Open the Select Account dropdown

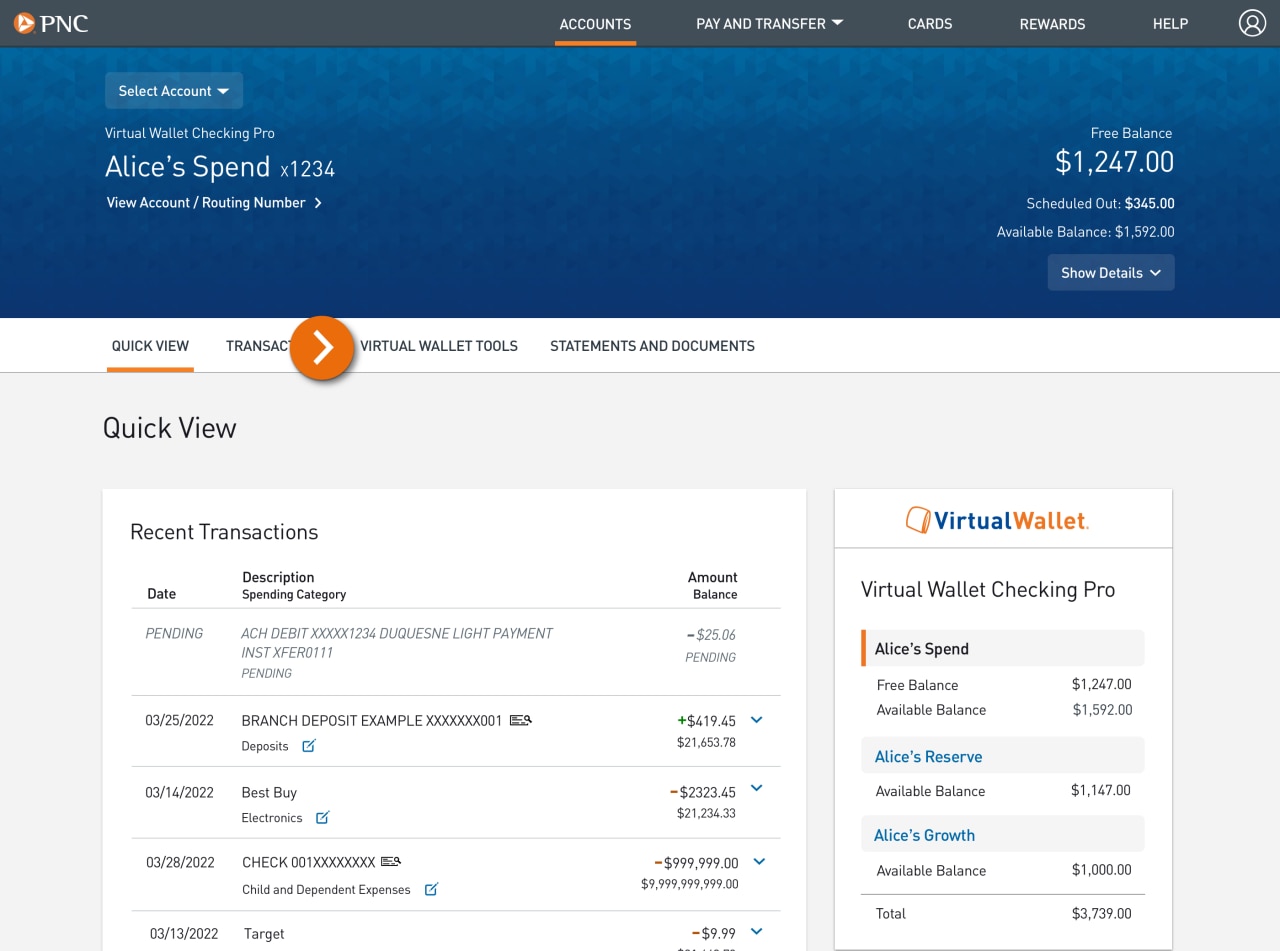tap(173, 90)
